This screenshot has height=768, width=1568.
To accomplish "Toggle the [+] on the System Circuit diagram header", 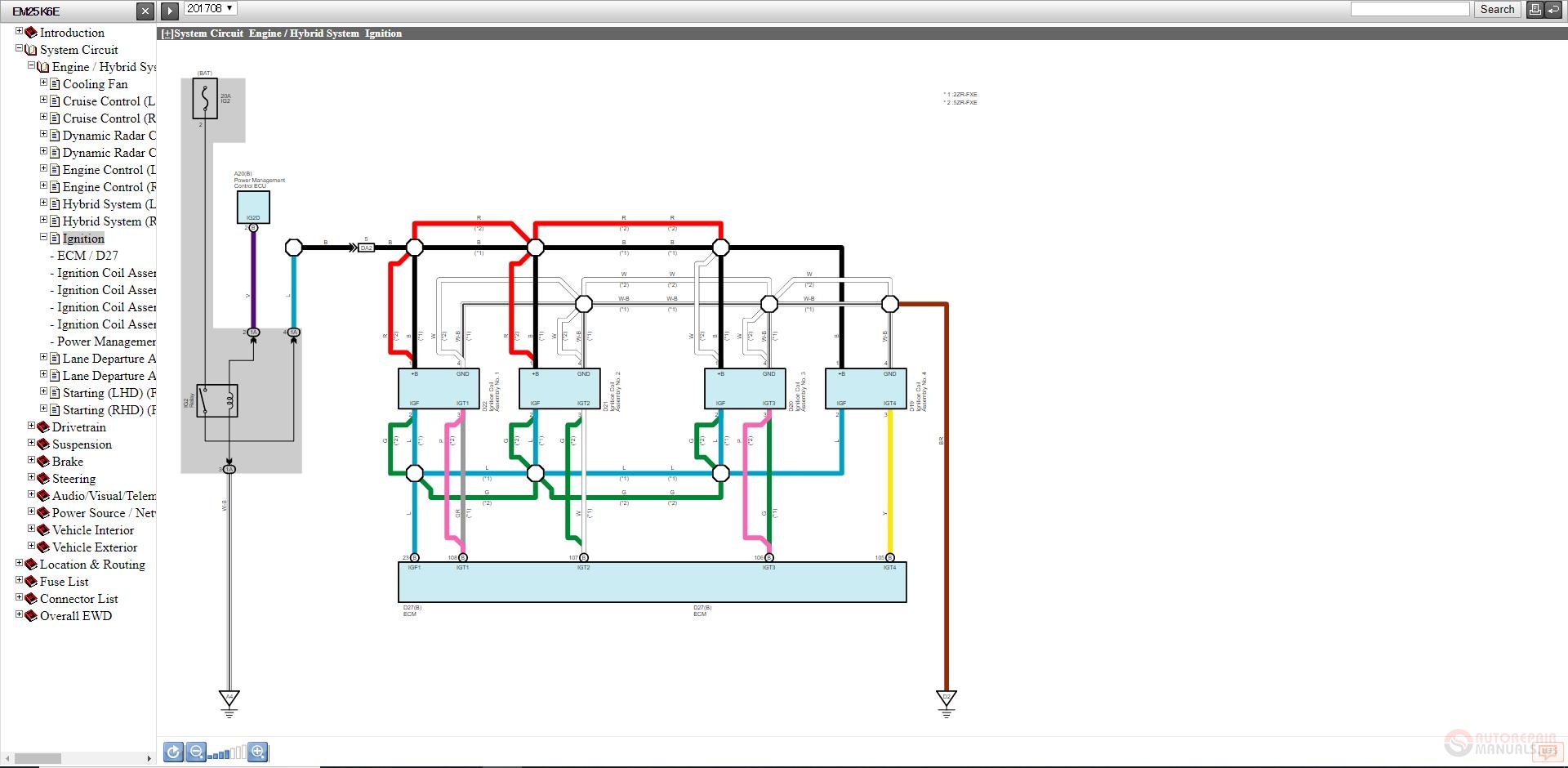I will point(166,33).
